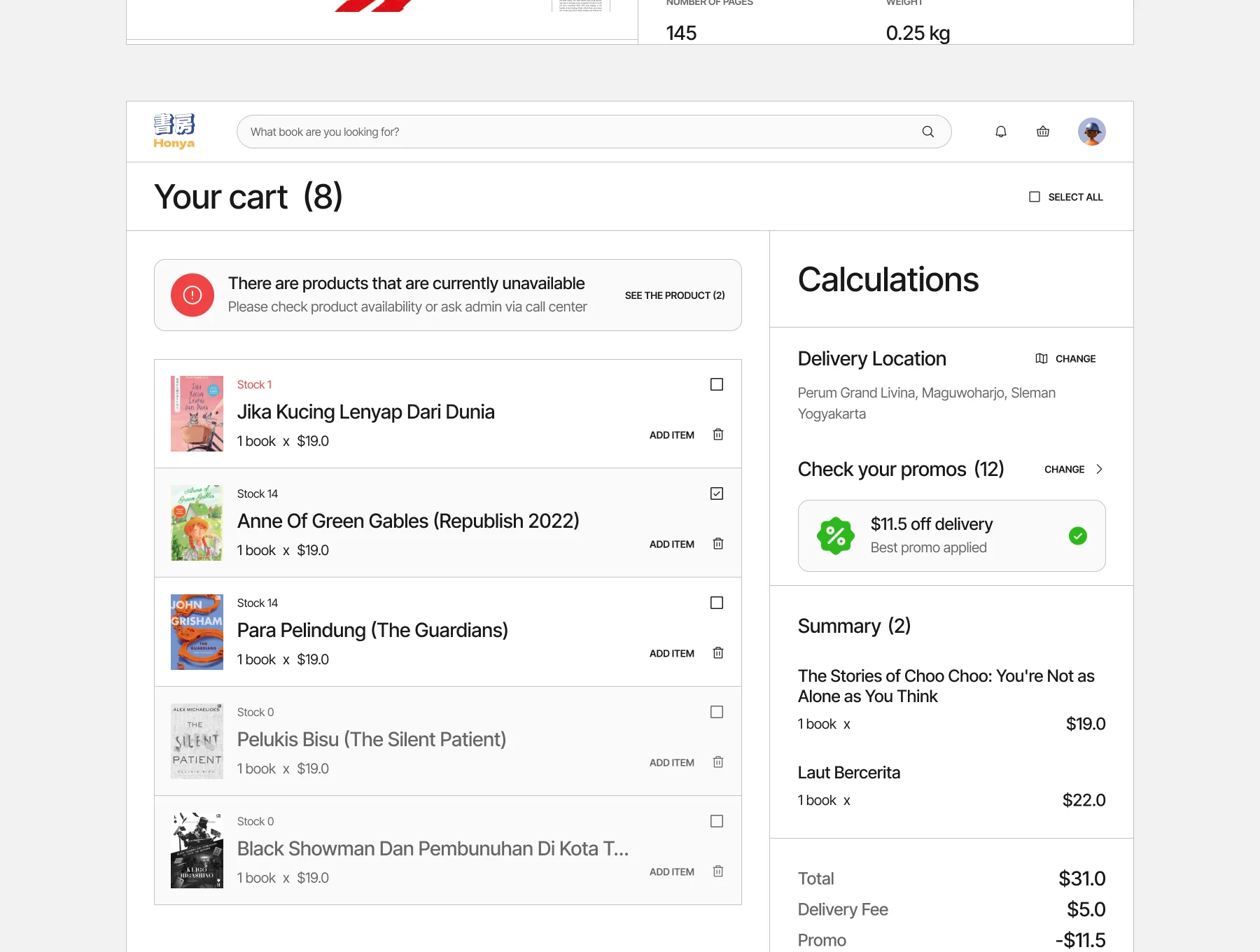This screenshot has height=952, width=1260.
Task: Open the shopping basket icon
Action: (1043, 132)
